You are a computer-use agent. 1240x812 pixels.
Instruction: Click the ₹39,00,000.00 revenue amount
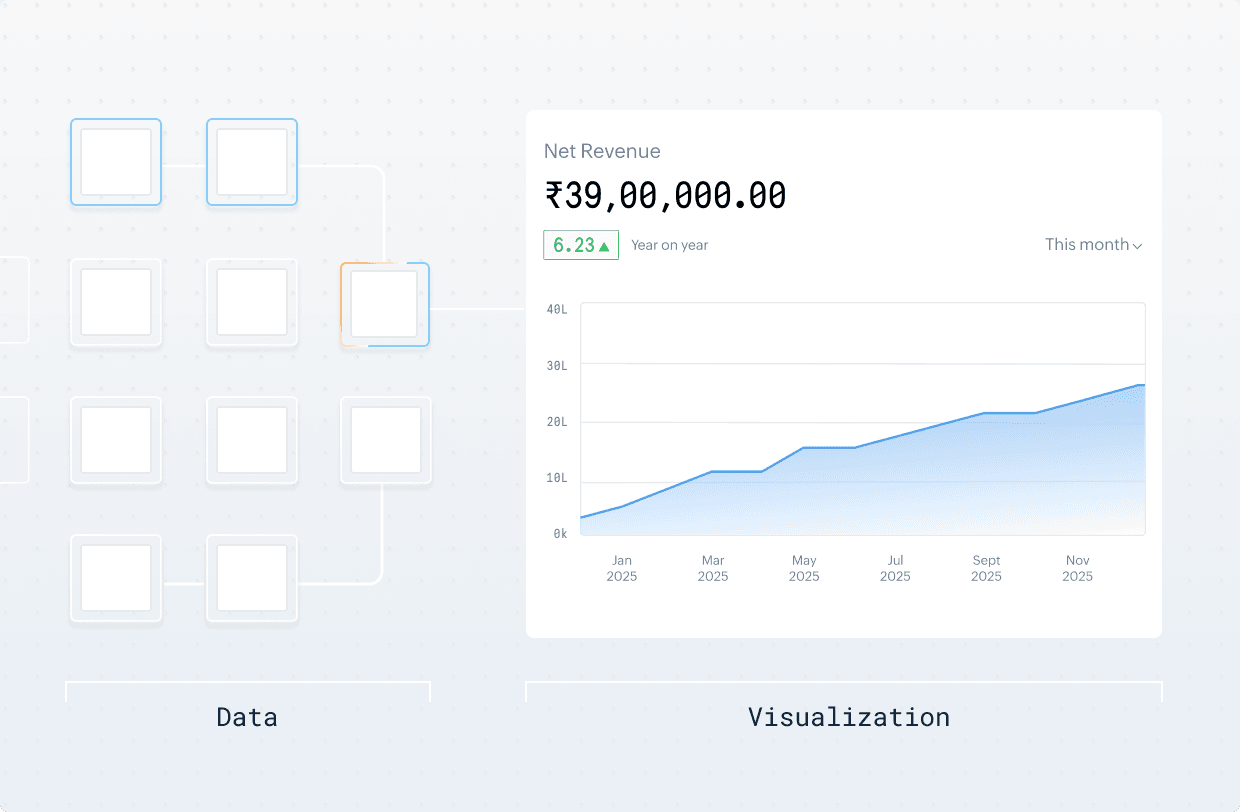pyautogui.click(x=665, y=196)
